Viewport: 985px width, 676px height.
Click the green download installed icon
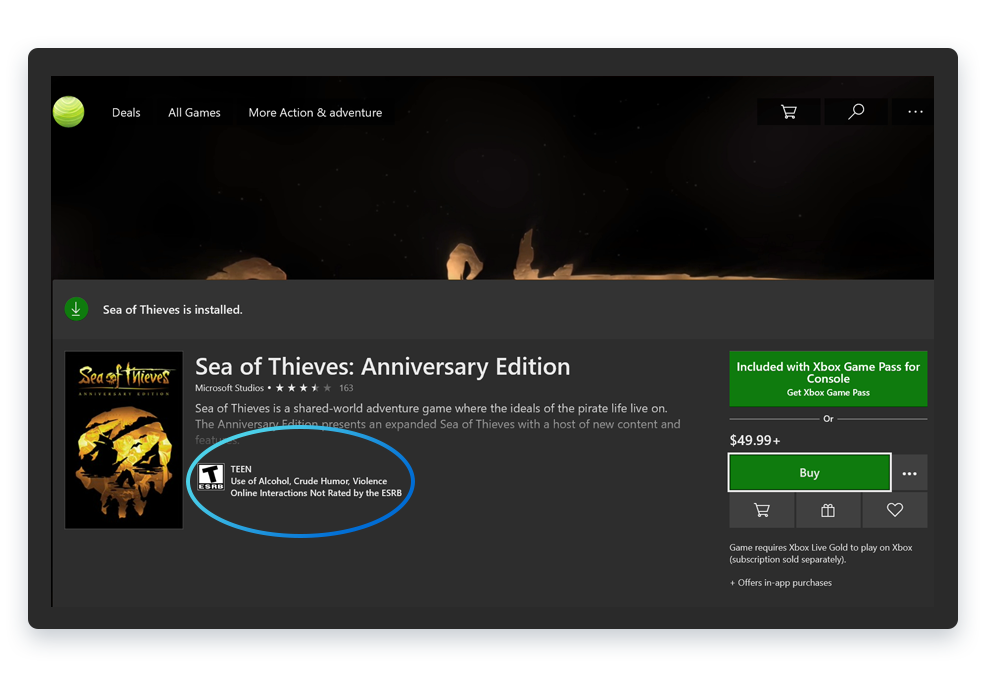tap(76, 309)
